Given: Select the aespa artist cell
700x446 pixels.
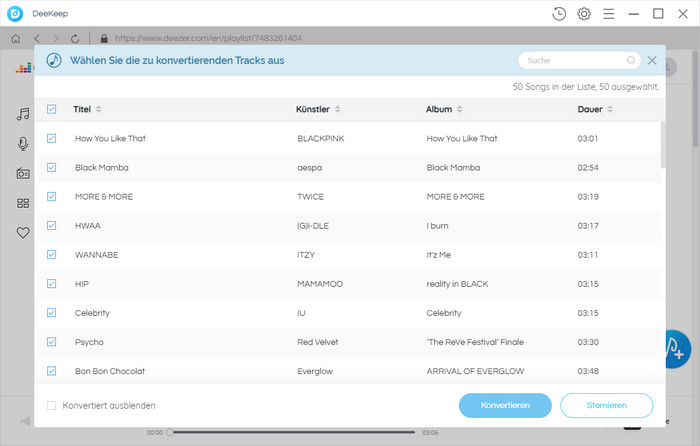Looking at the screenshot, I should [309, 167].
